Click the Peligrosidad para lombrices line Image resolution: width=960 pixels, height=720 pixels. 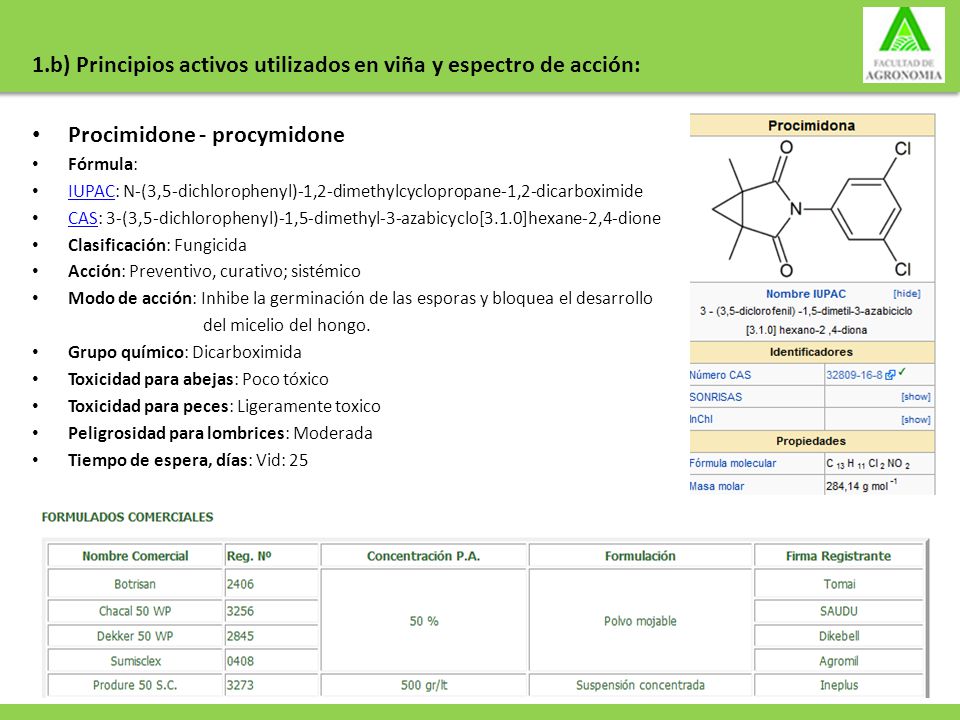[x=220, y=433]
